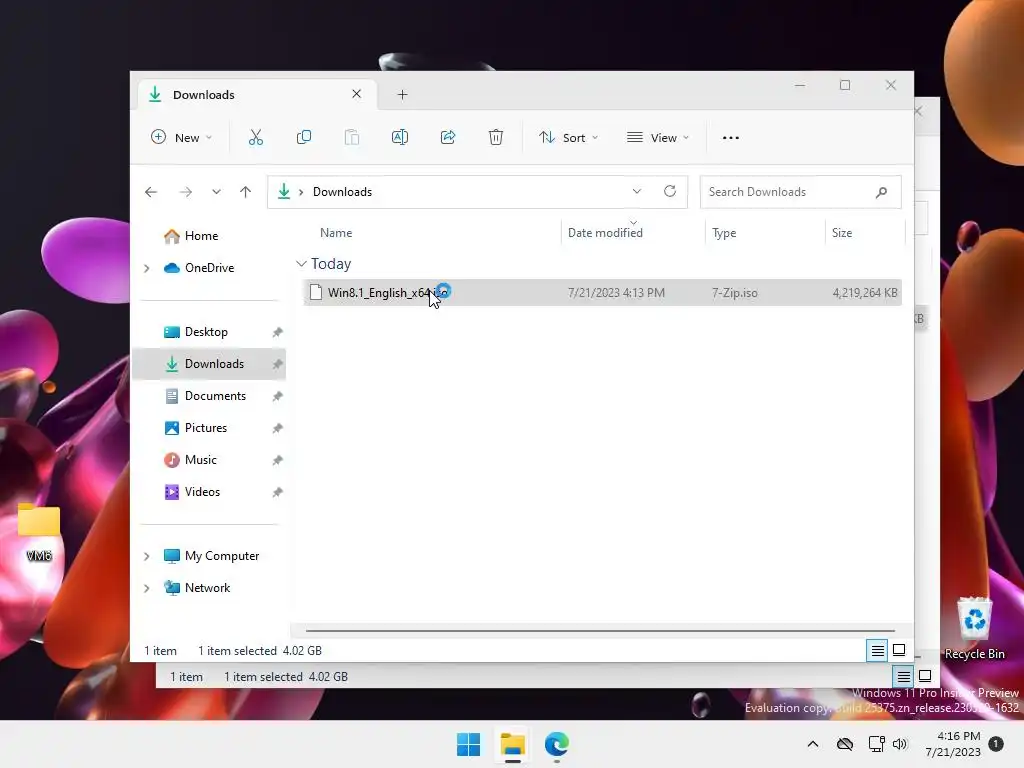
Task: Select Win8.1_English_x64 iso file
Action: 602,293
